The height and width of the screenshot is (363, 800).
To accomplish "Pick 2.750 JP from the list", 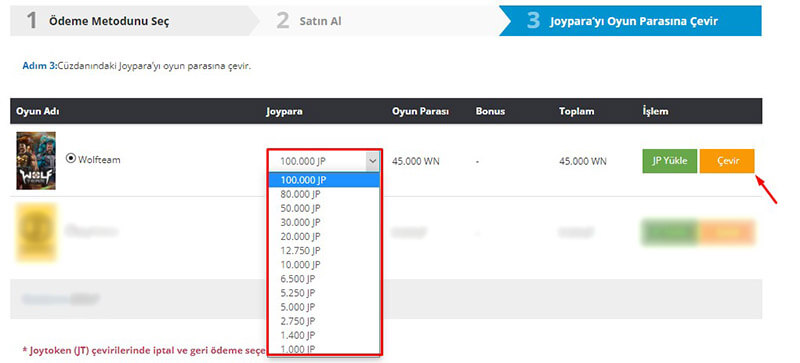I will point(323,321).
